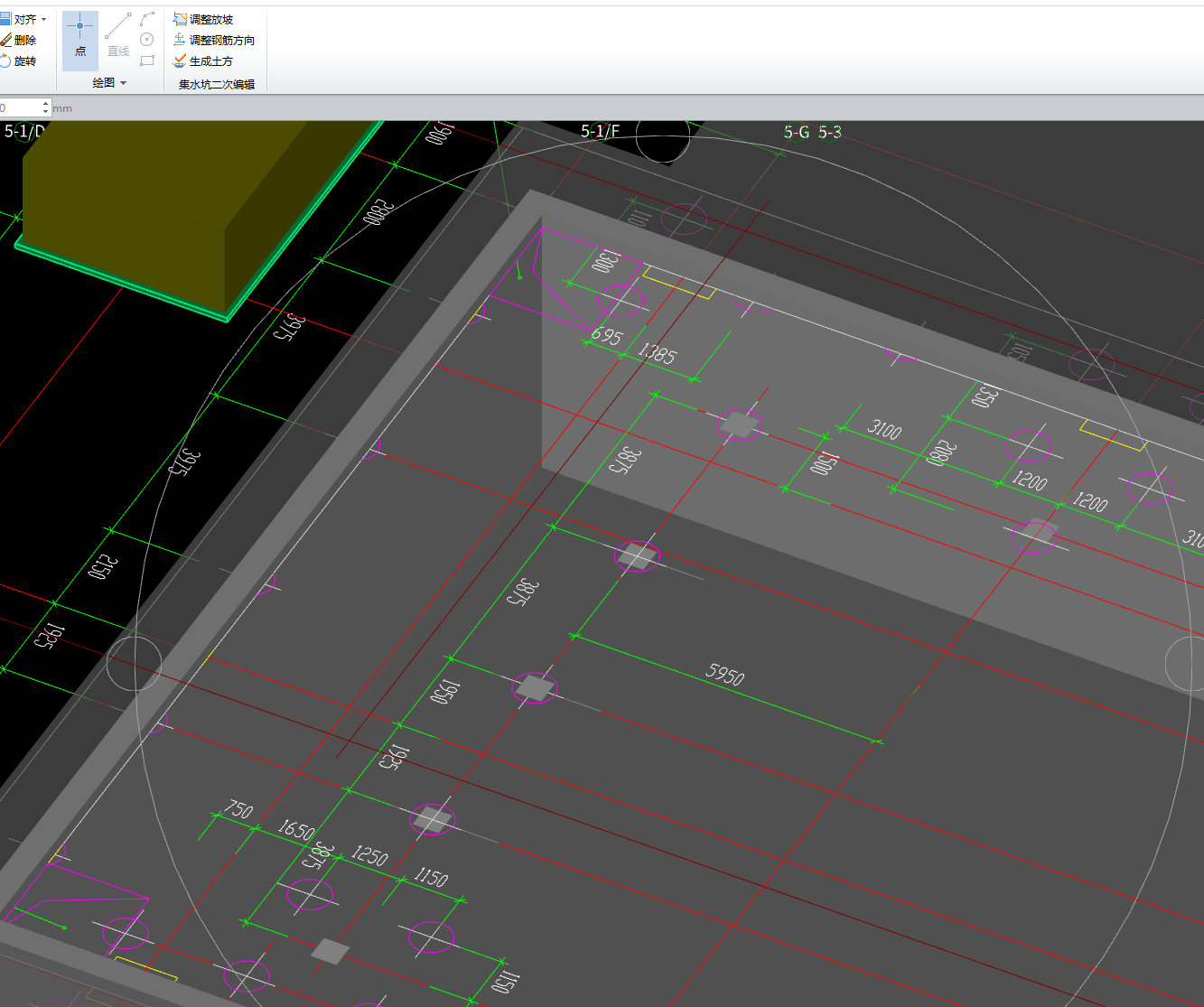Click the 旋转 rotate tool
This screenshot has height=1007, width=1204.
[19, 61]
